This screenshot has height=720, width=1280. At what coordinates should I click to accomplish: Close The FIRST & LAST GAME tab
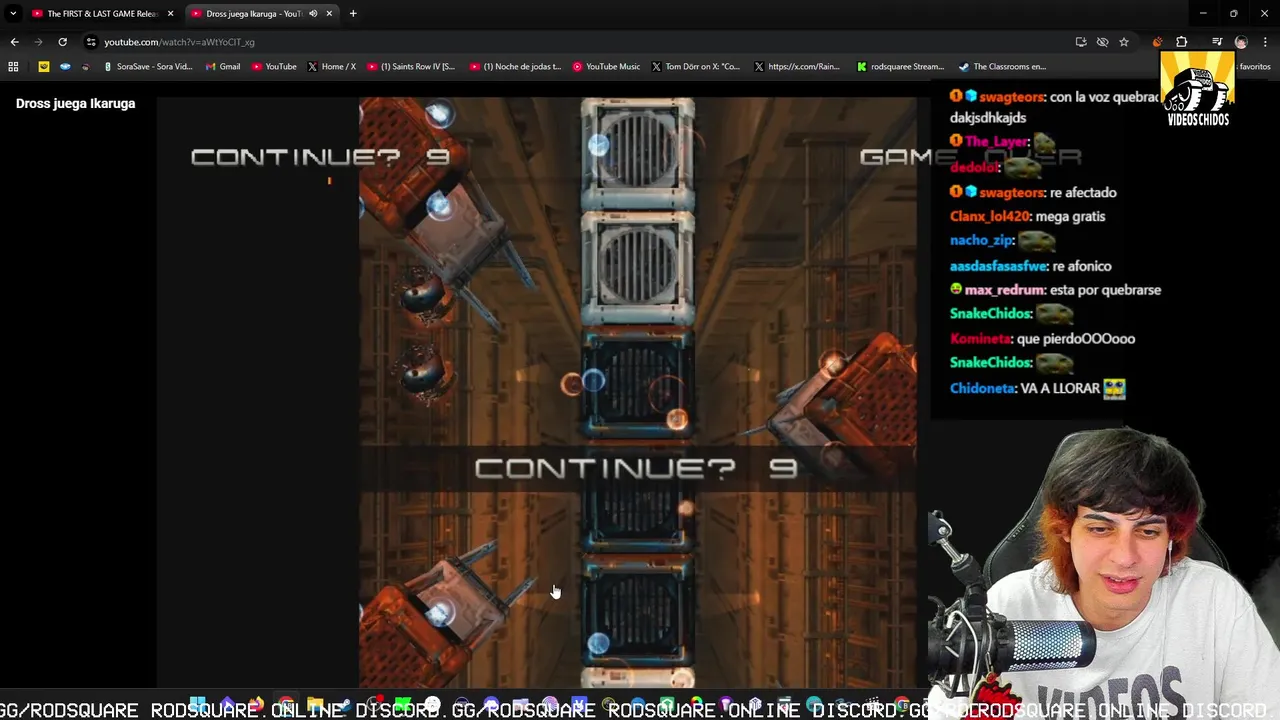point(170,14)
